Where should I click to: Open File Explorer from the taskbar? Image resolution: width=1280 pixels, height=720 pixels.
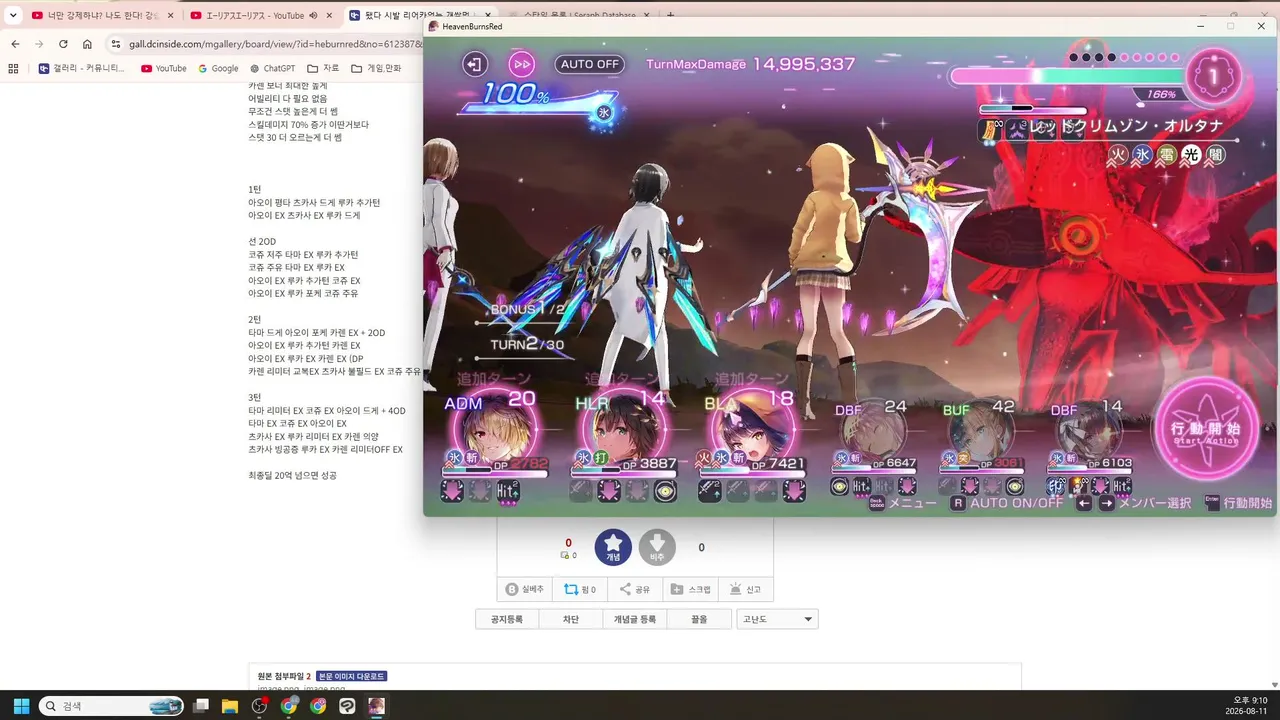tap(230, 706)
